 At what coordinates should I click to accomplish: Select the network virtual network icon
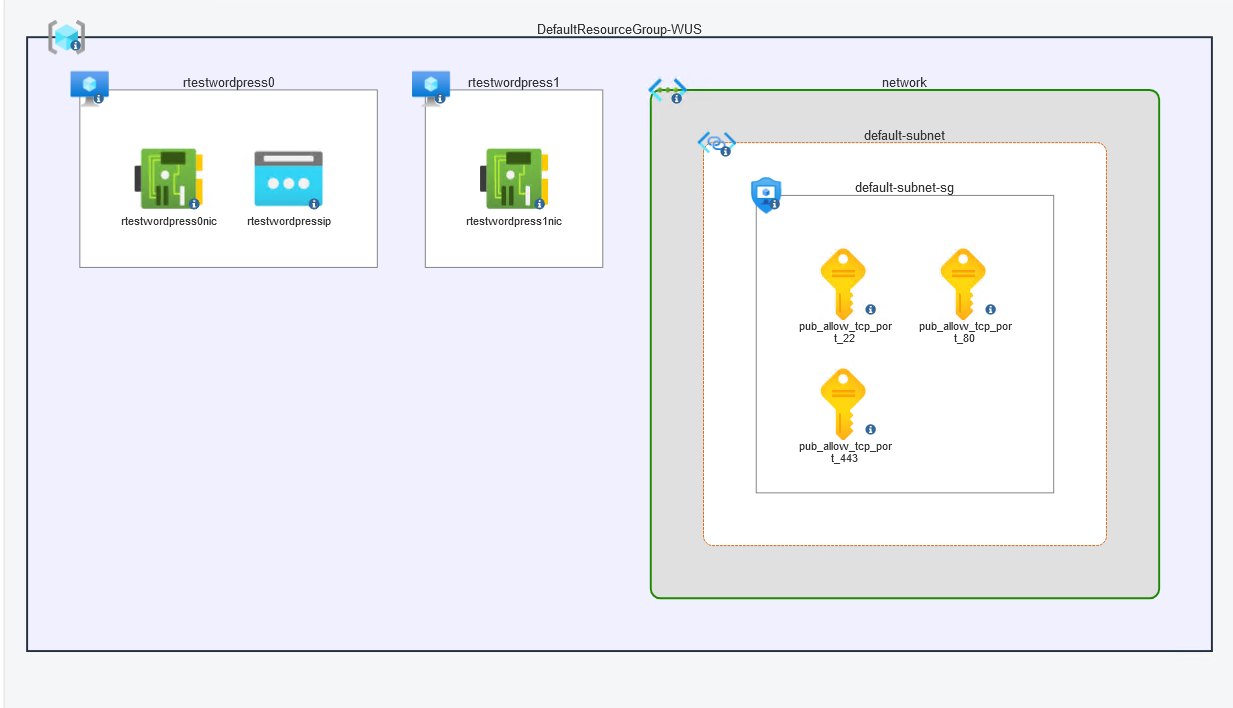pyautogui.click(x=668, y=89)
